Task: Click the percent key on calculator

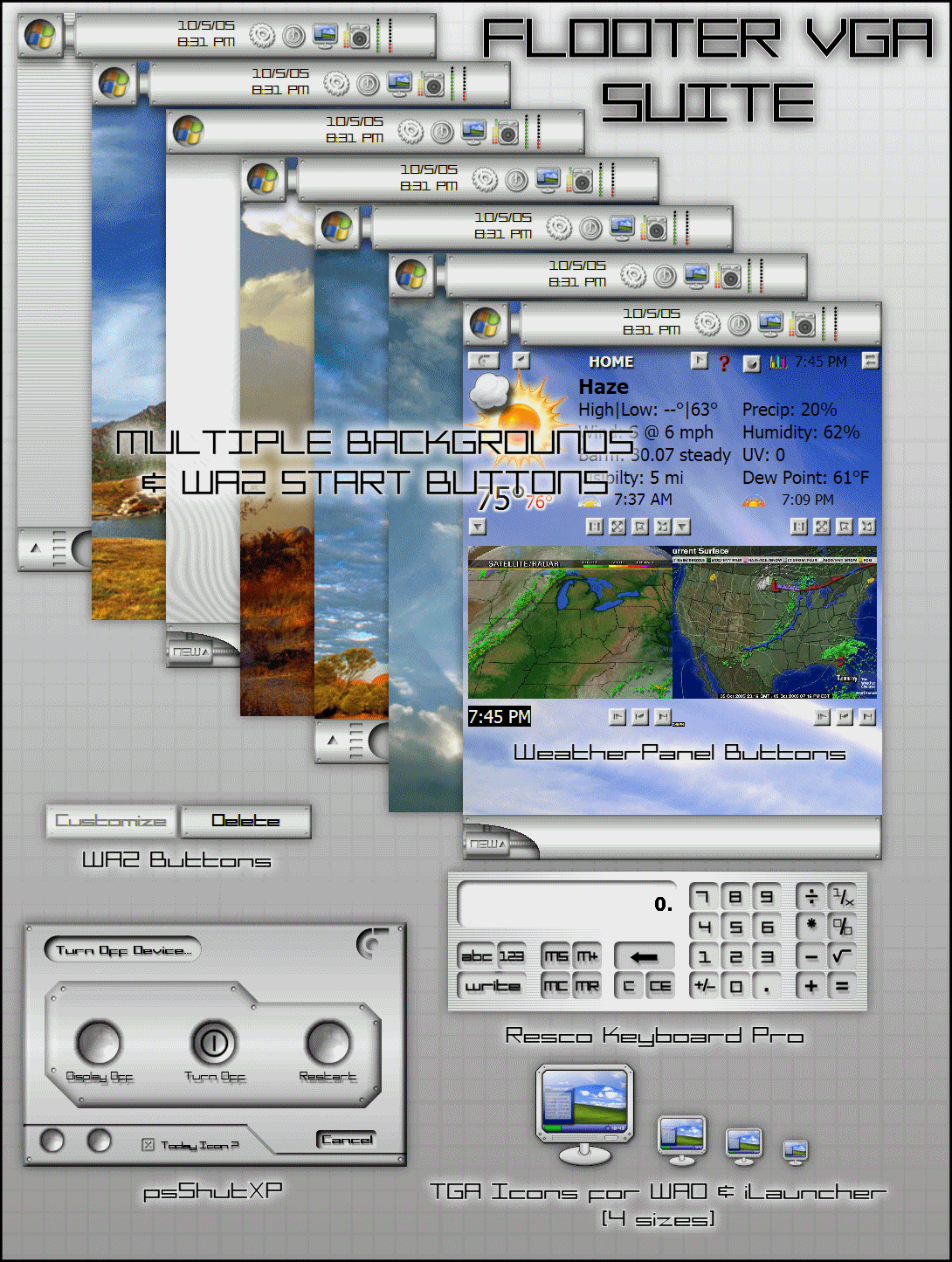Action: 843,927
